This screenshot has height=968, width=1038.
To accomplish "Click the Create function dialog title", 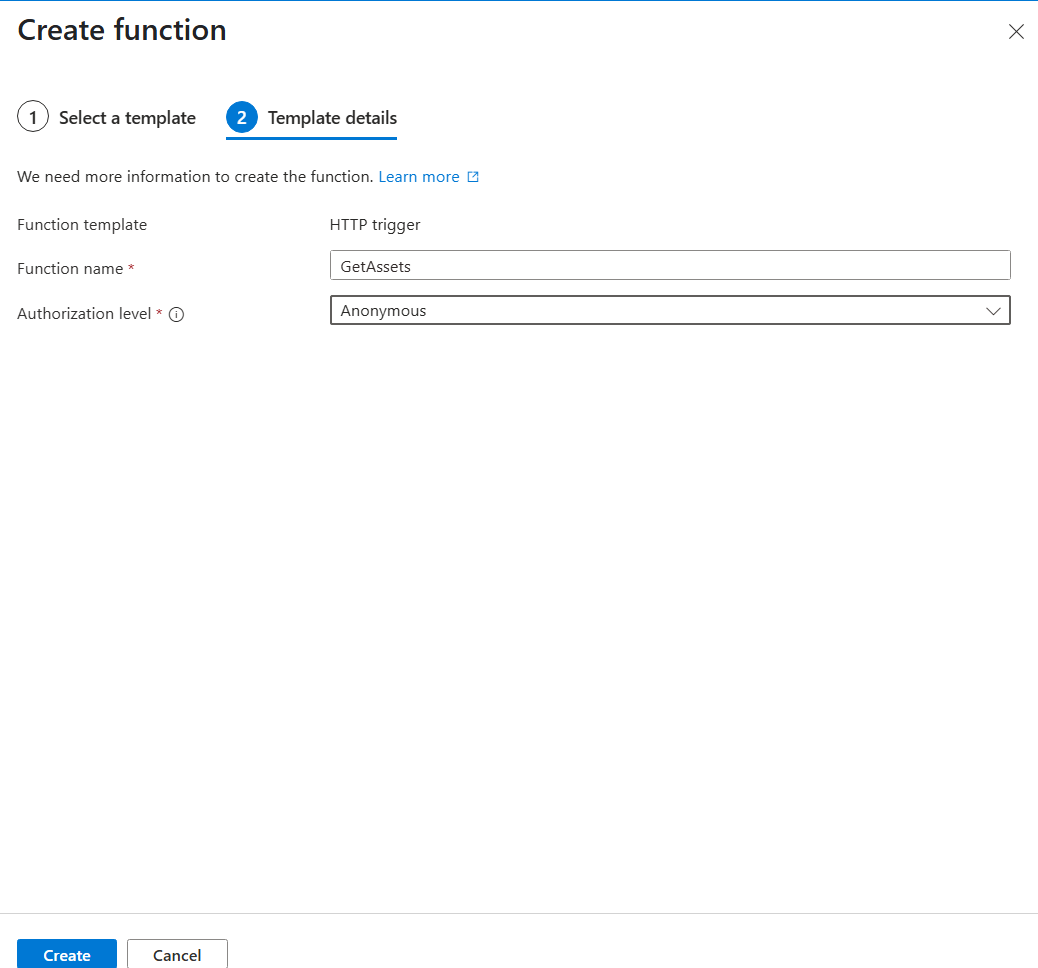I will tap(121, 30).
